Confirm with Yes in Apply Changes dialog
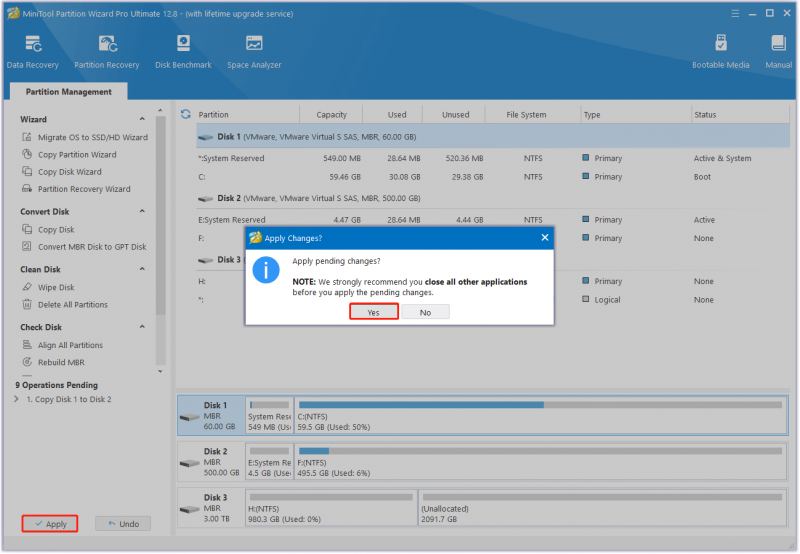Viewport: 800px width, 554px height. (373, 312)
